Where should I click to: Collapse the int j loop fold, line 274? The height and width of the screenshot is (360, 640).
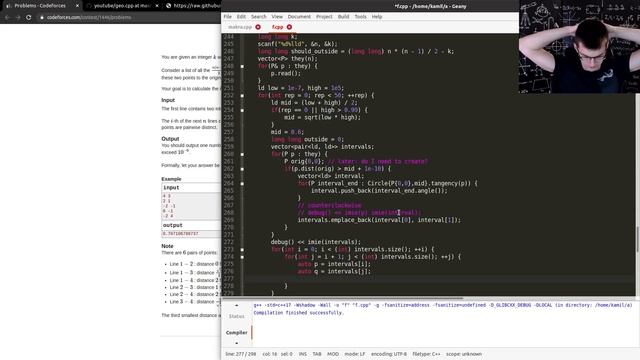tap(242, 257)
